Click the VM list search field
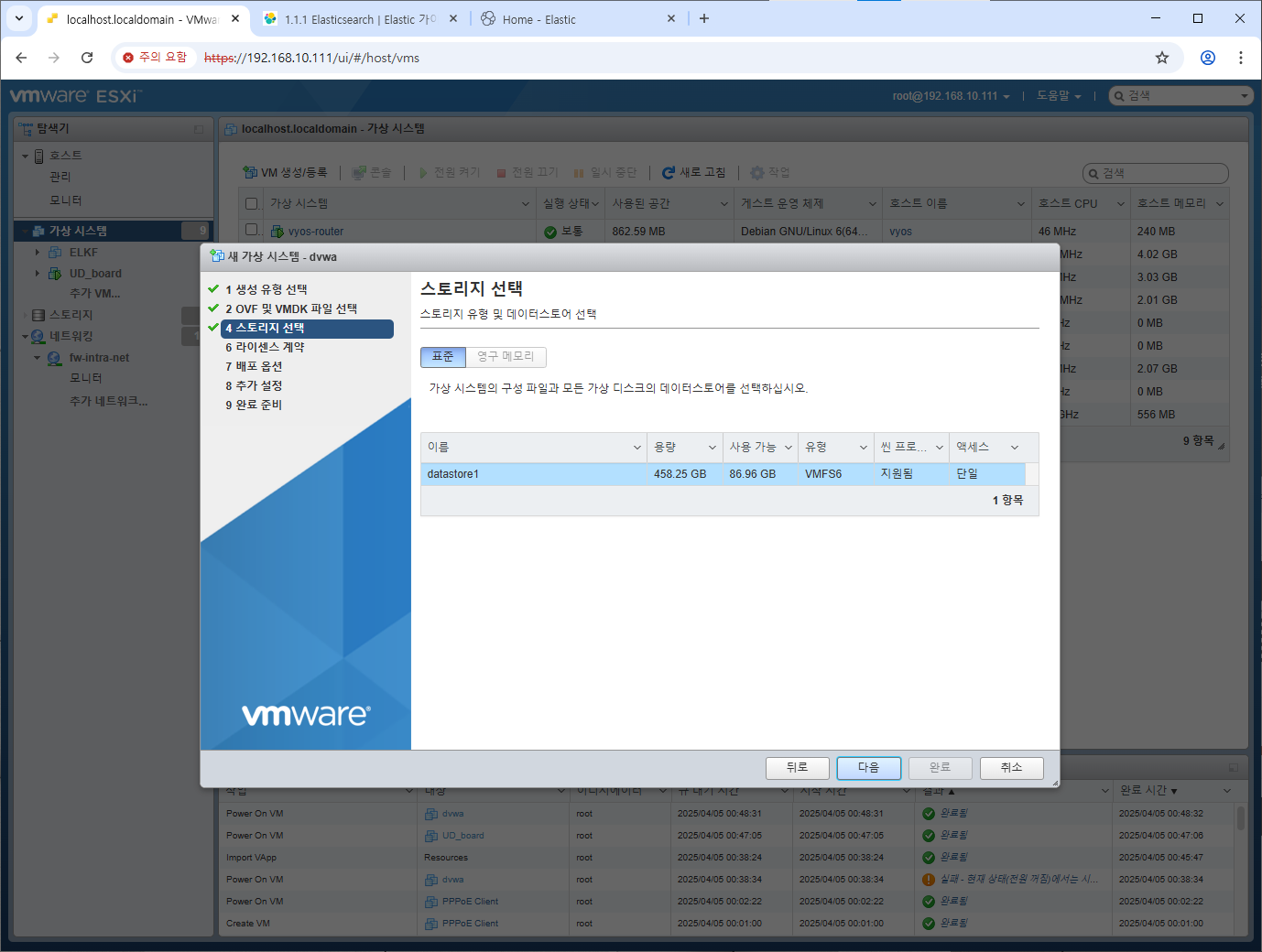Screen dimensions: 1262x952 [1156, 173]
